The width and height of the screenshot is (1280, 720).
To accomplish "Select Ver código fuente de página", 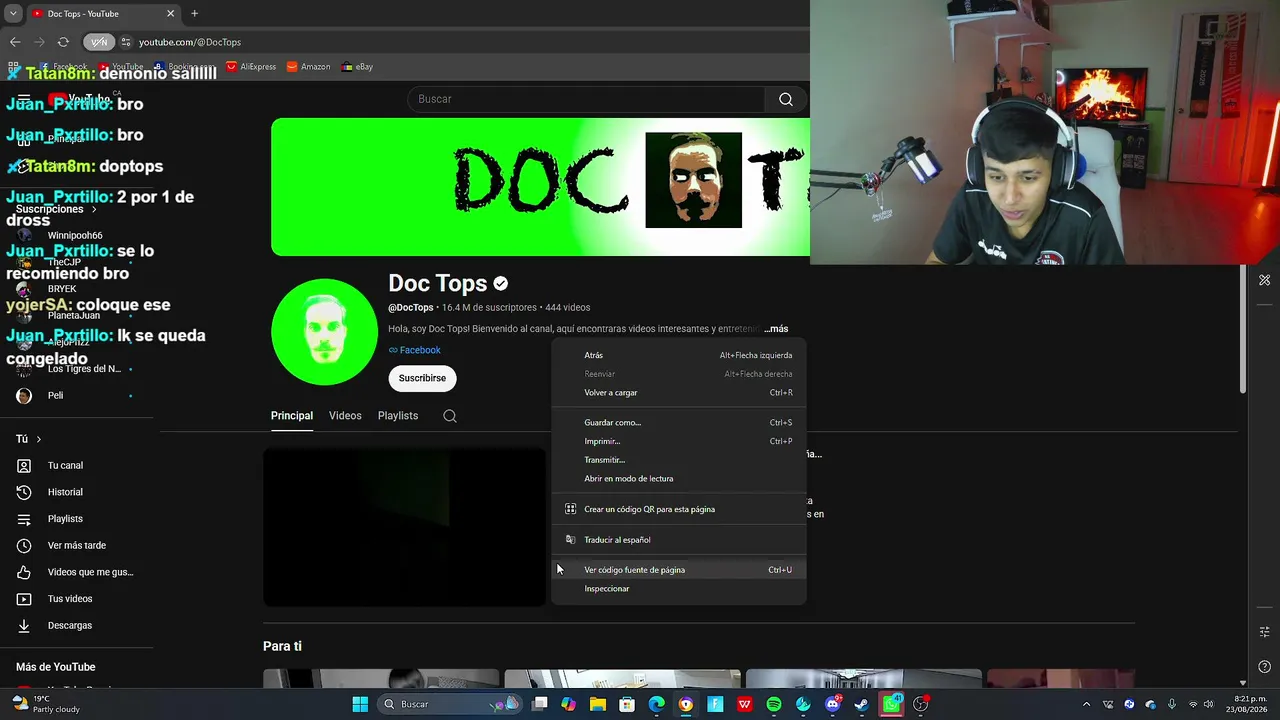I will pyautogui.click(x=679, y=570).
